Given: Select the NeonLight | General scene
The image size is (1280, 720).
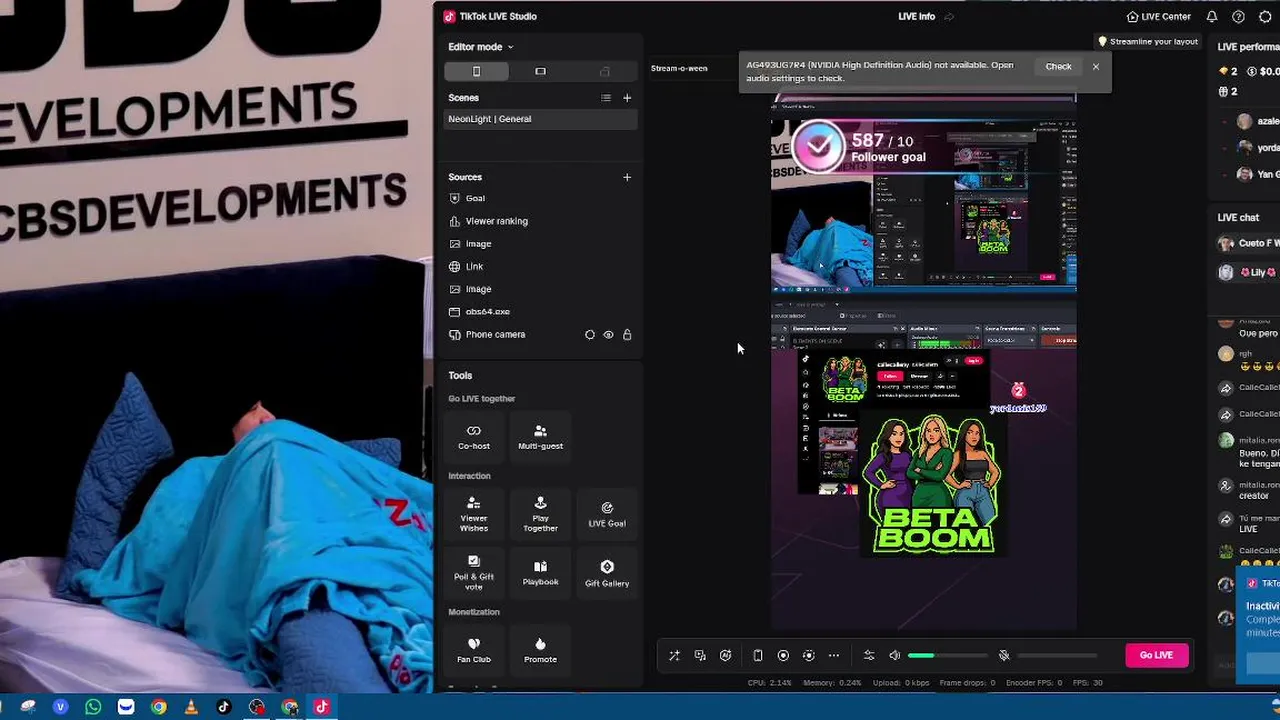Looking at the screenshot, I should point(540,119).
